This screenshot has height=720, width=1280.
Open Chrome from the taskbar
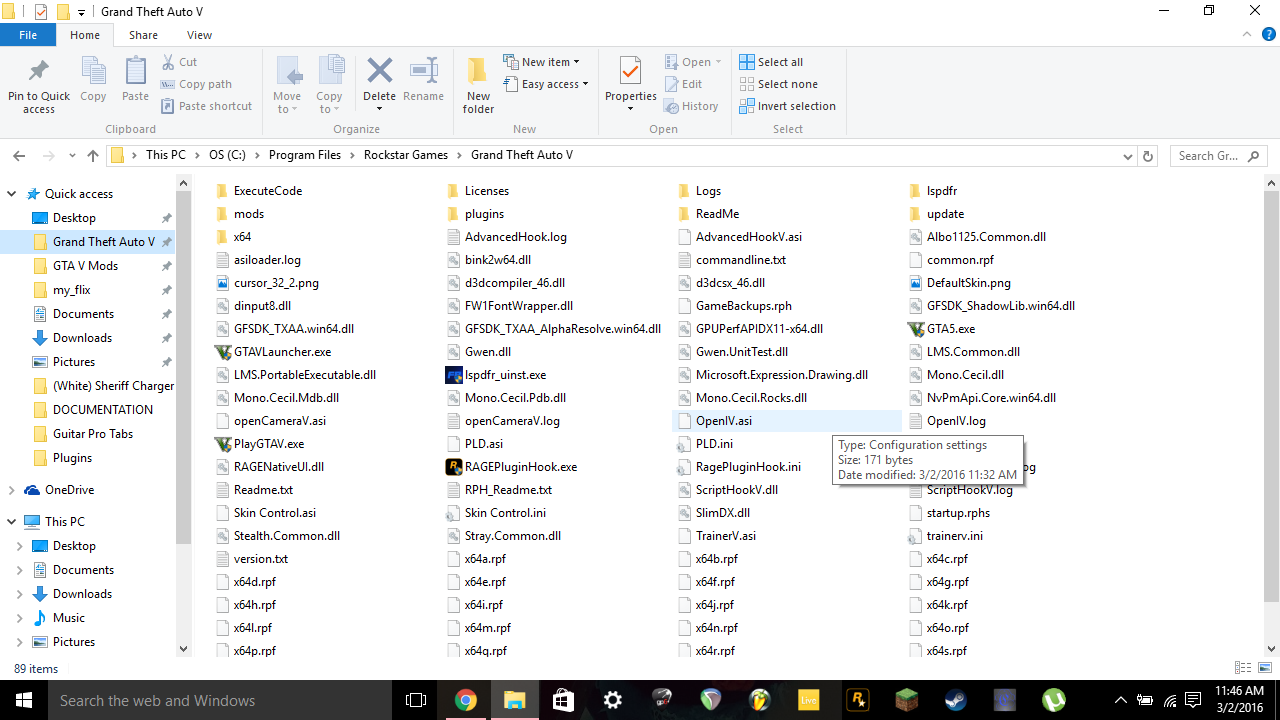pyautogui.click(x=465, y=700)
